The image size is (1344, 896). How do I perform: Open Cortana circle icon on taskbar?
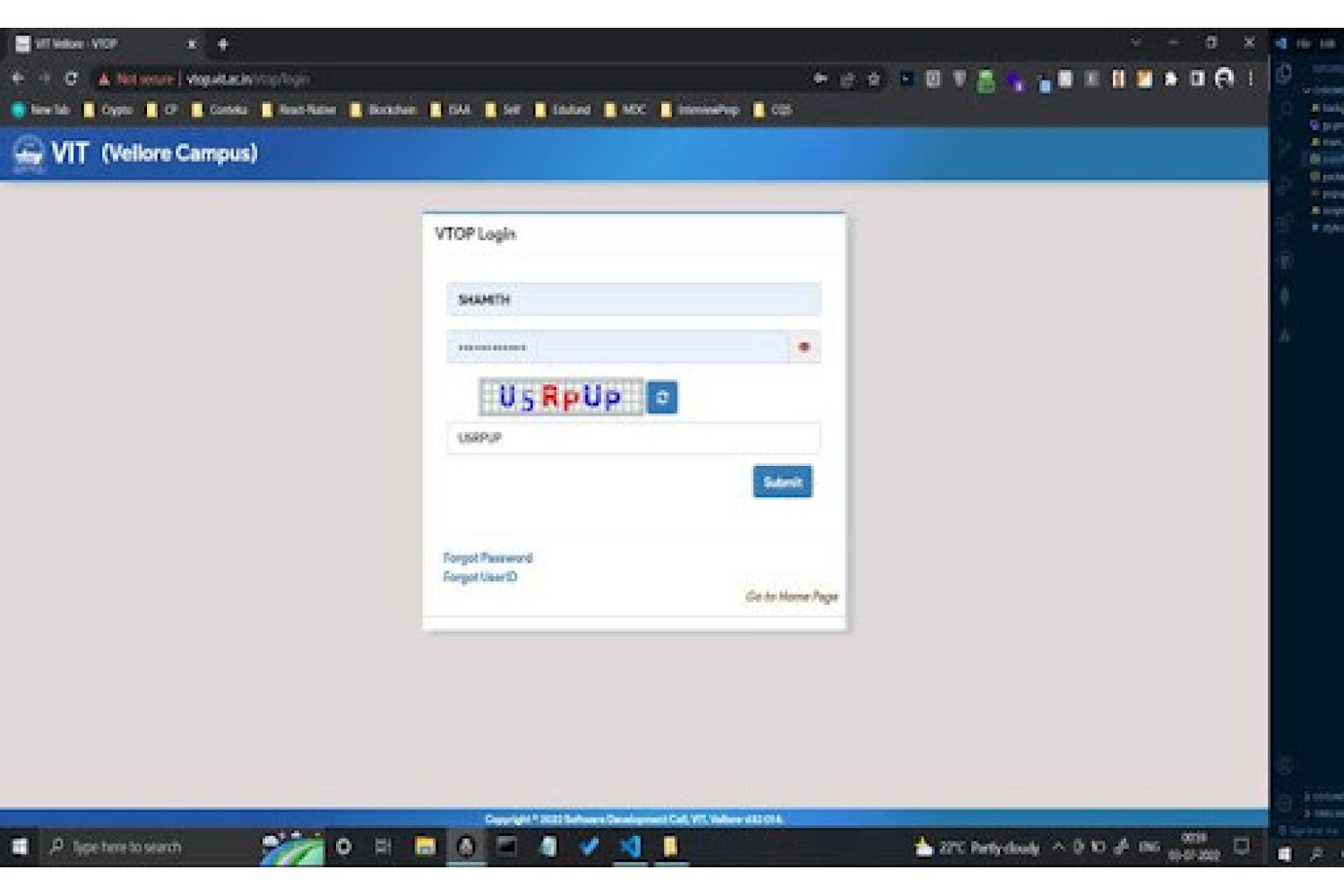343,847
